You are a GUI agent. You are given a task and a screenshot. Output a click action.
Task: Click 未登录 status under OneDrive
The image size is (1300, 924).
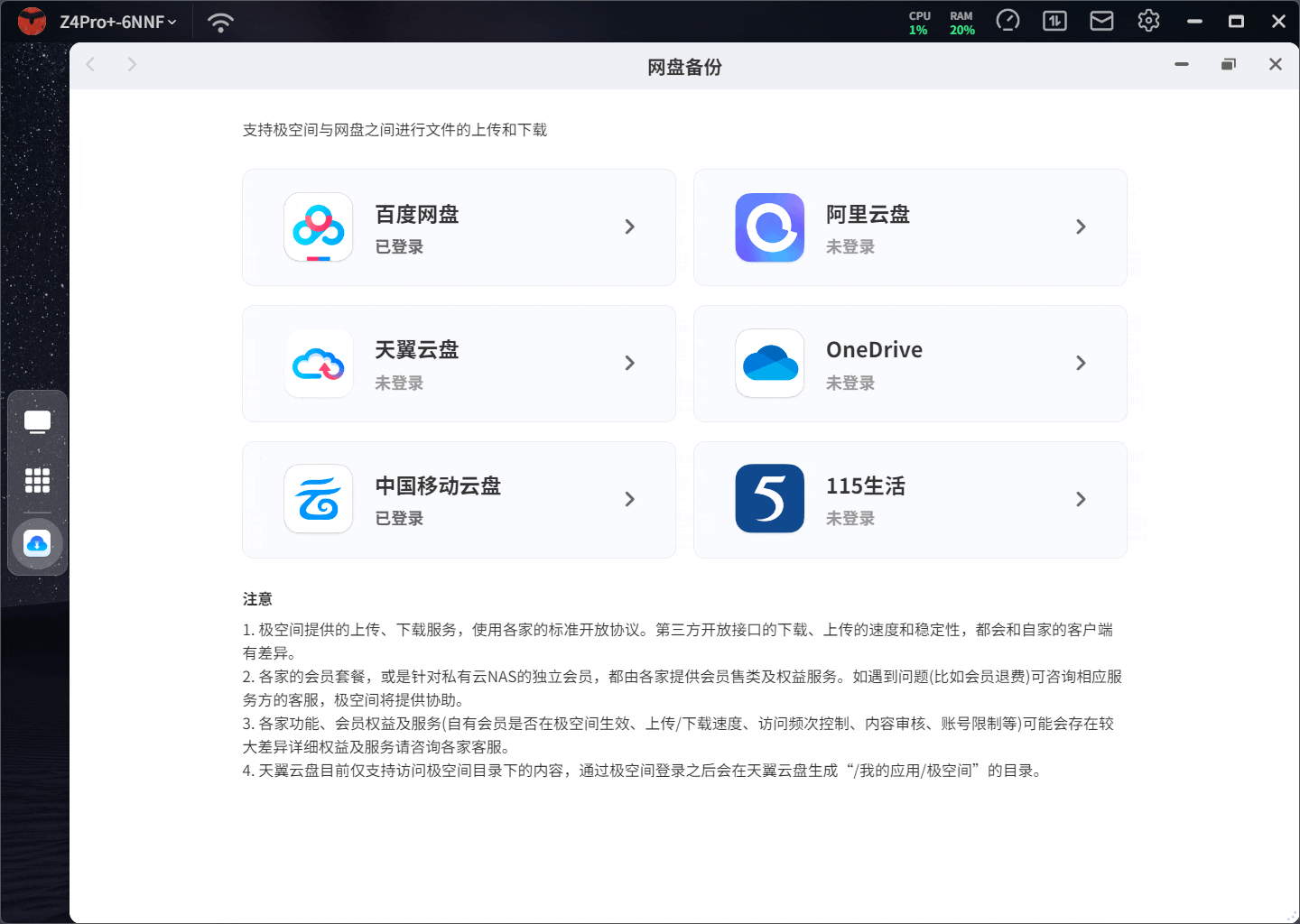850,383
